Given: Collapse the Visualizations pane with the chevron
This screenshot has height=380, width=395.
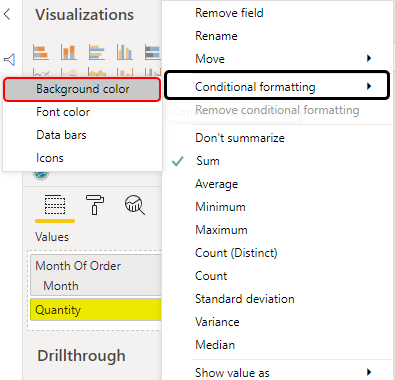Looking at the screenshot, I should coord(7,14).
